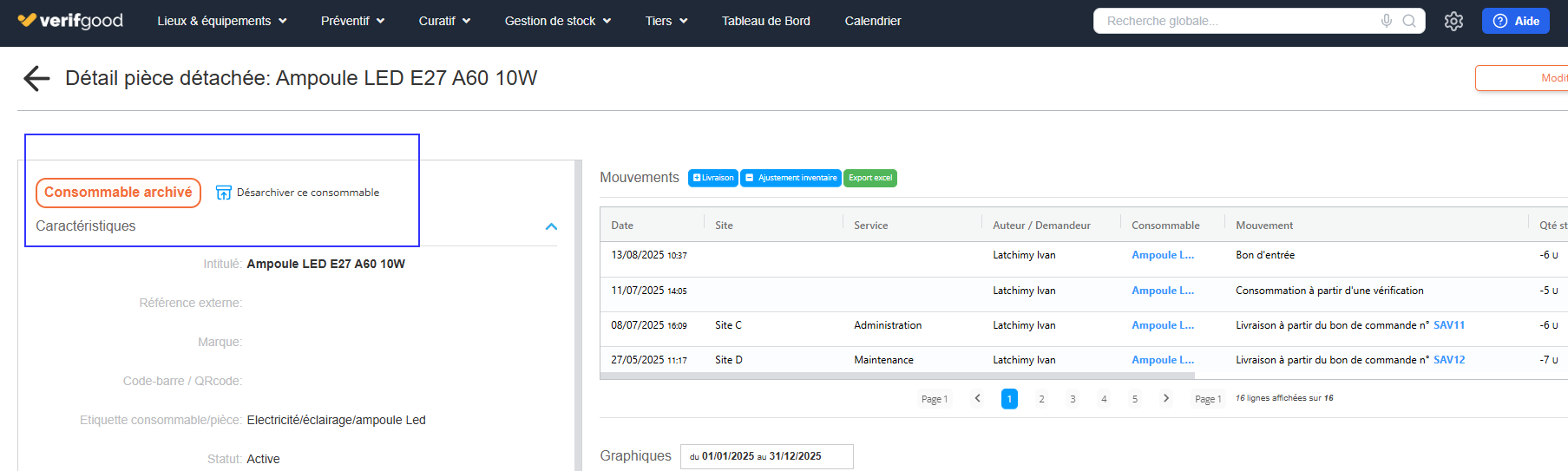Select page 3 in pagination
Image resolution: width=1568 pixels, height=471 pixels.
tap(1073, 399)
